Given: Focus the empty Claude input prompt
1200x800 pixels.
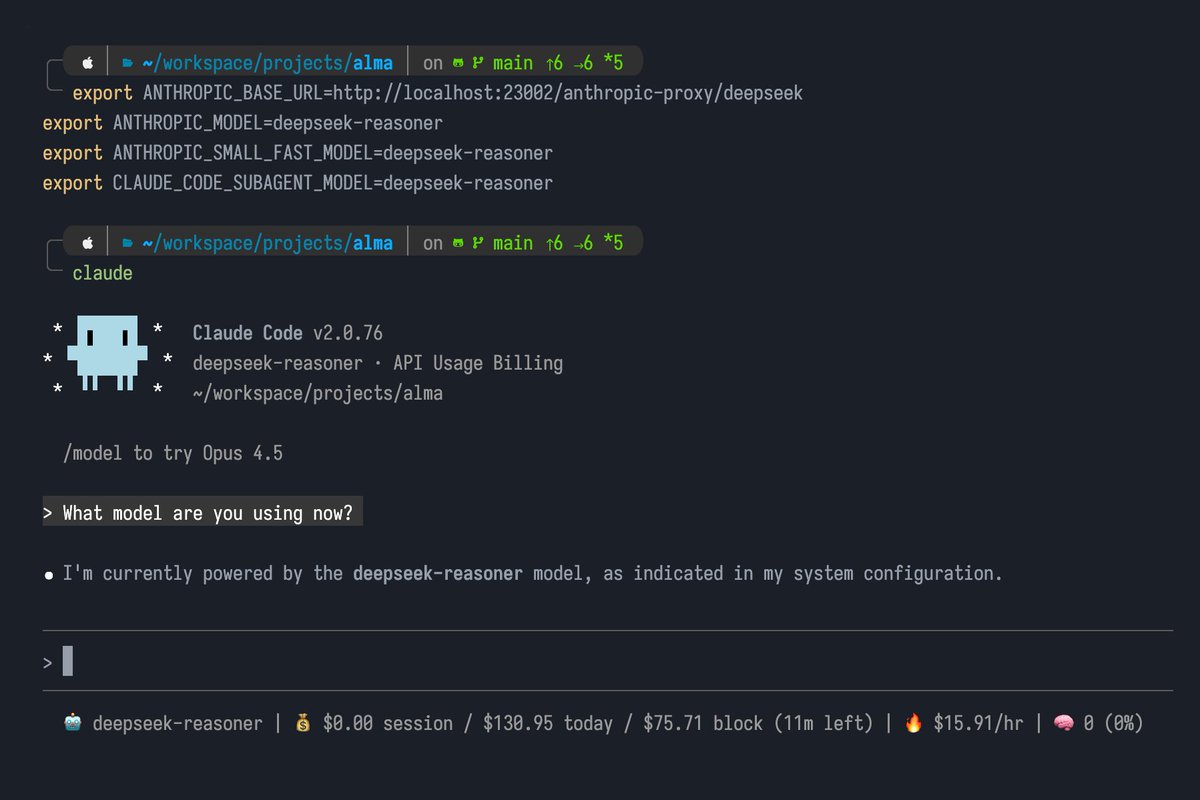Looking at the screenshot, I should pyautogui.click(x=607, y=662).
